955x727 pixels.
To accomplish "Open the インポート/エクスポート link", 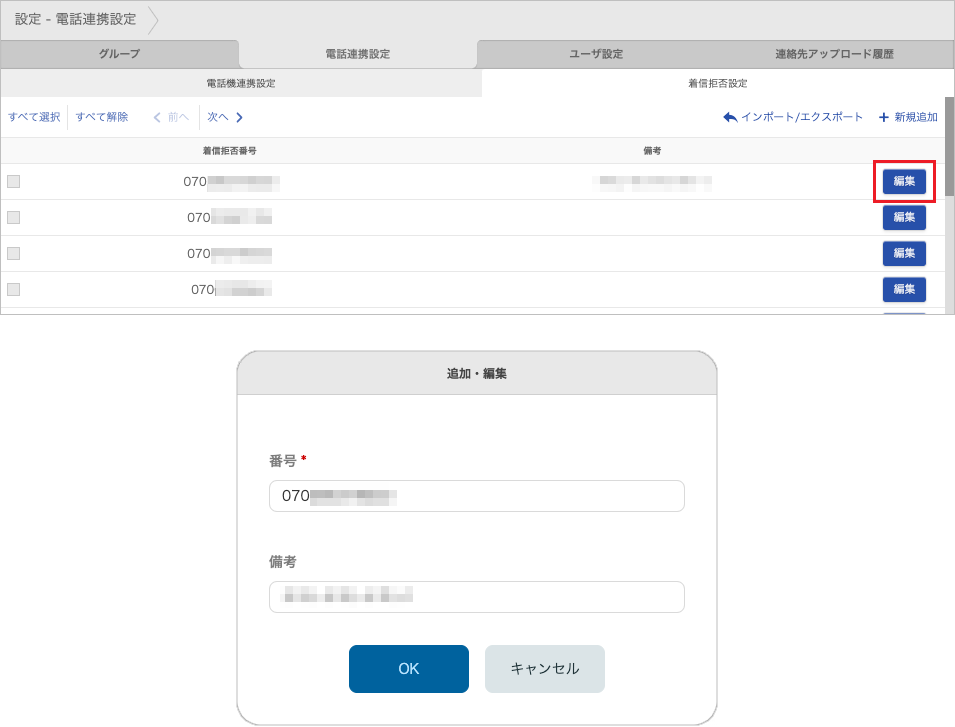I will (802, 117).
